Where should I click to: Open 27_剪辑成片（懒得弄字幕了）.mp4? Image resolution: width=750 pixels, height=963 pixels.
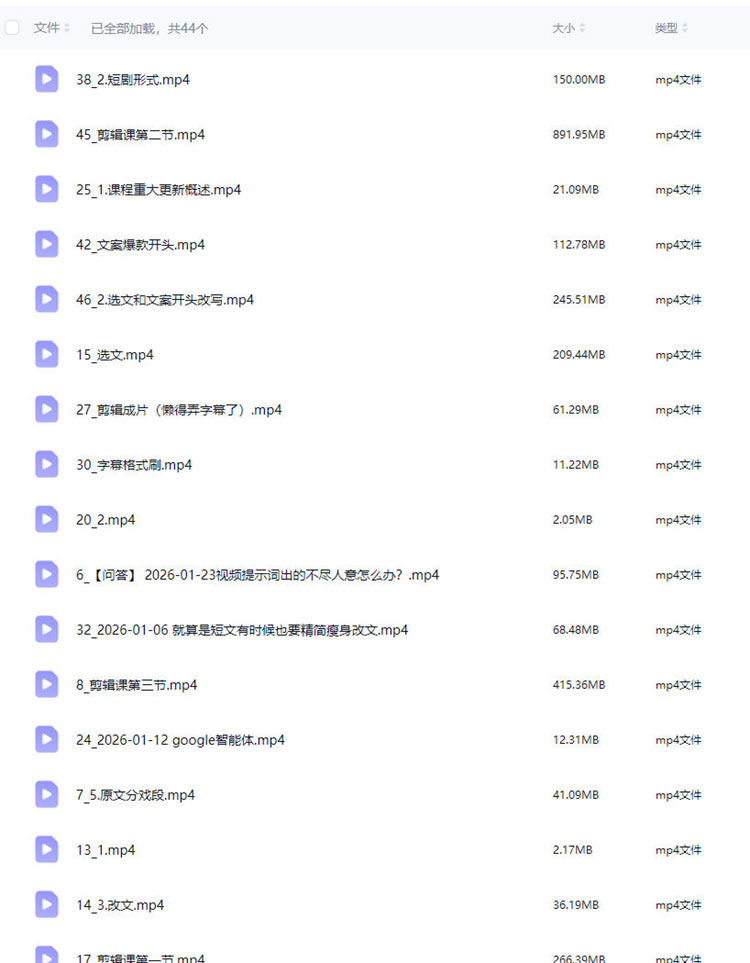pyautogui.click(x=179, y=410)
